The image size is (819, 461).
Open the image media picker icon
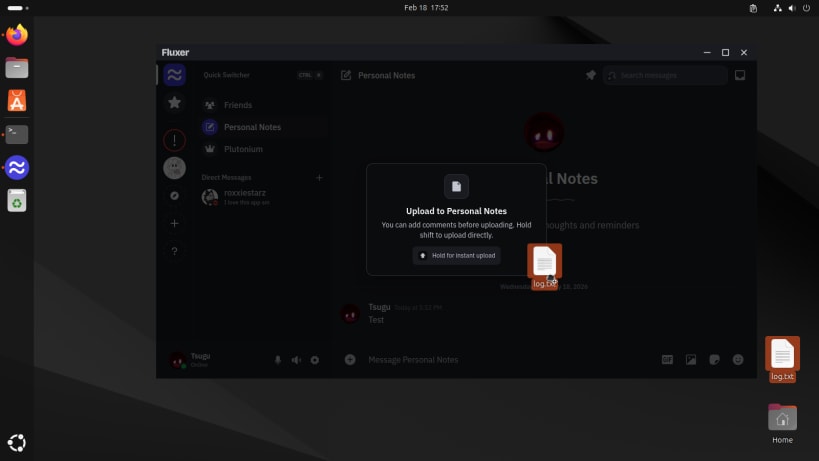click(691, 360)
